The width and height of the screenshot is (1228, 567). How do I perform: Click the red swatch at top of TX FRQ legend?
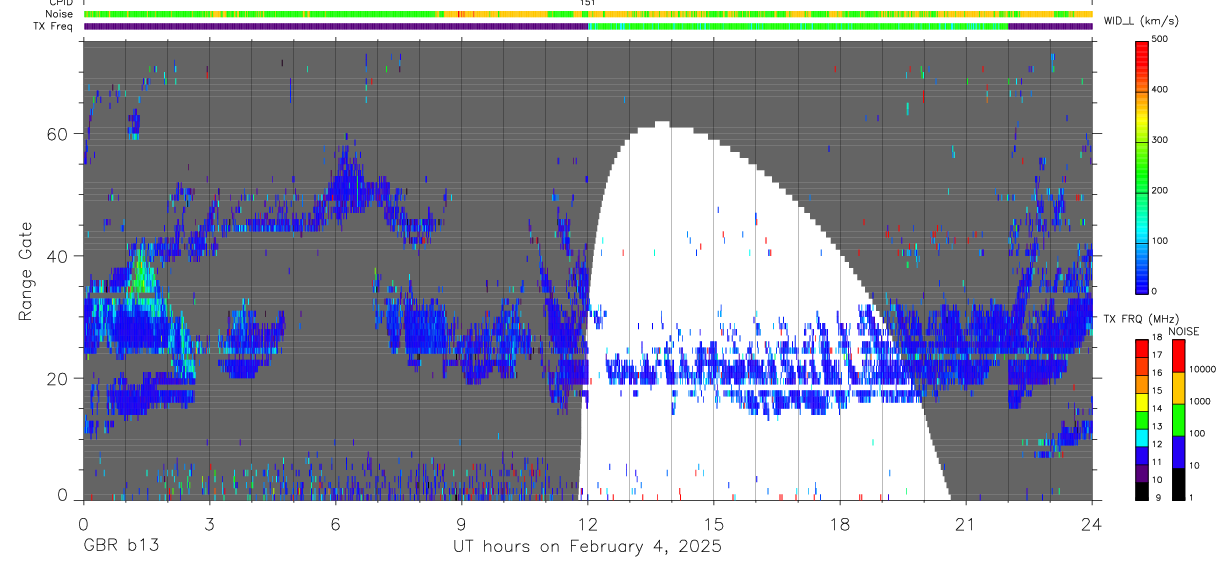click(x=1142, y=349)
